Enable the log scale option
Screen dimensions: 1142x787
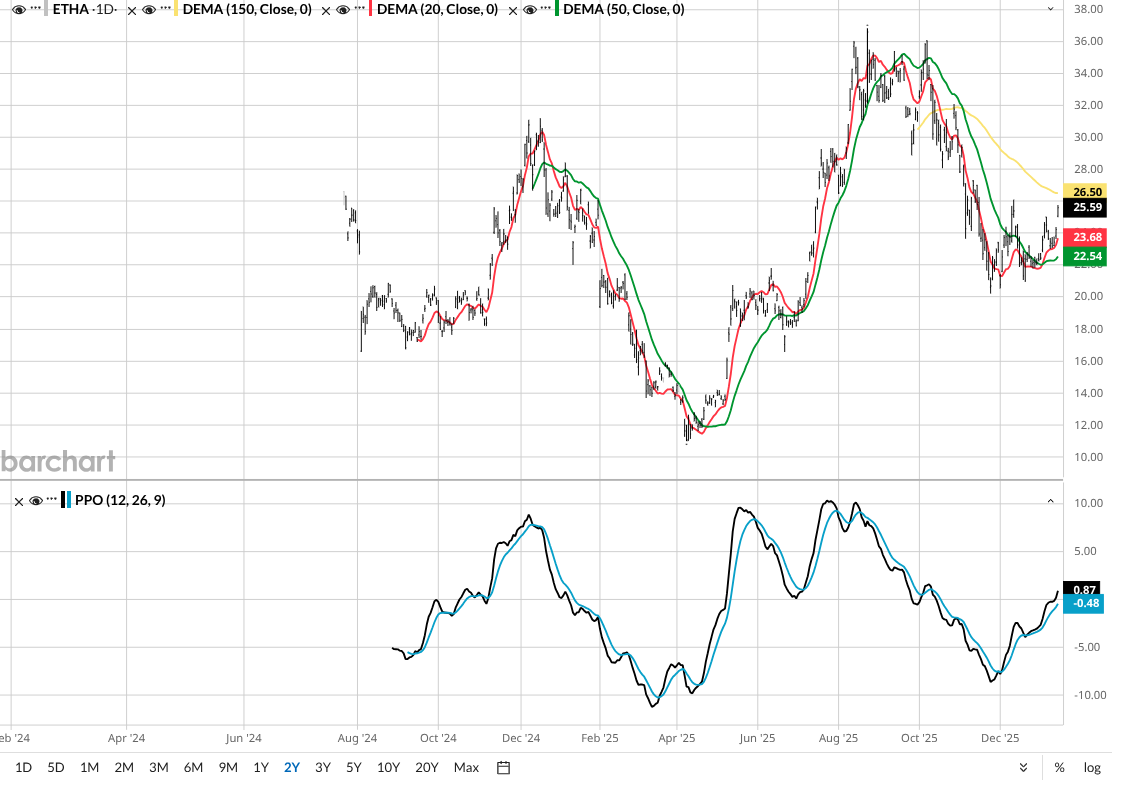[1092, 768]
